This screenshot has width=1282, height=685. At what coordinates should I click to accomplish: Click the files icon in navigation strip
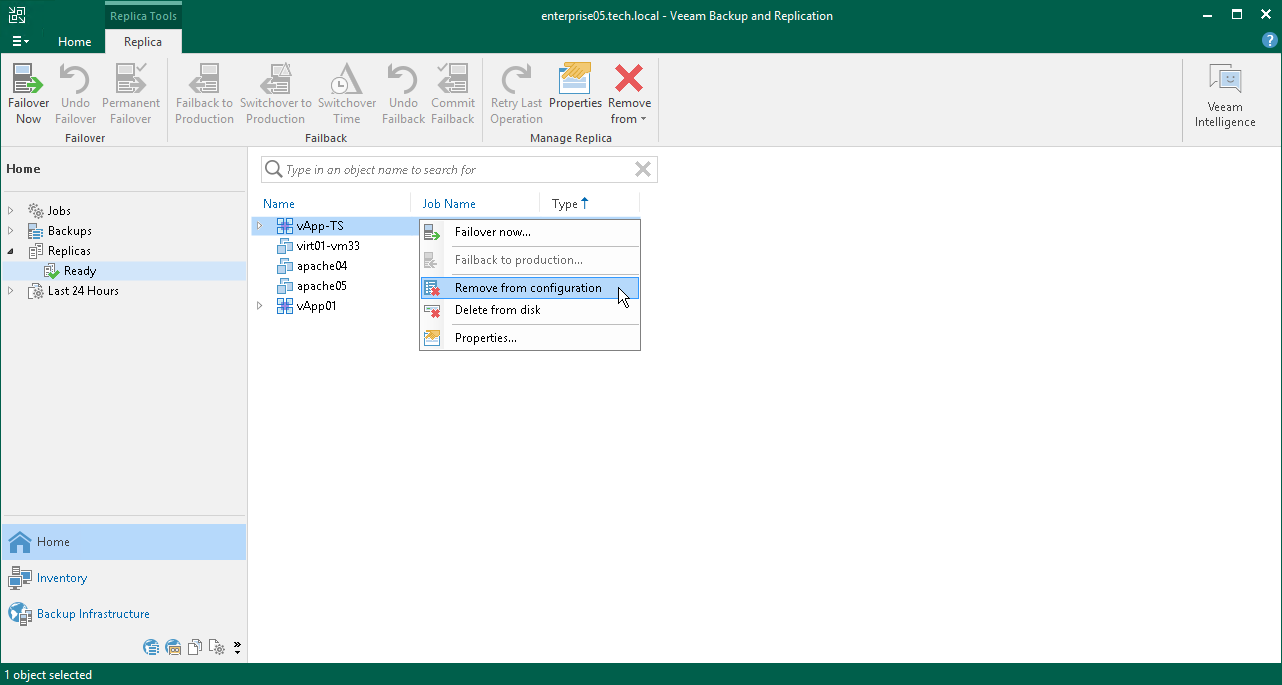pyautogui.click(x=195, y=647)
